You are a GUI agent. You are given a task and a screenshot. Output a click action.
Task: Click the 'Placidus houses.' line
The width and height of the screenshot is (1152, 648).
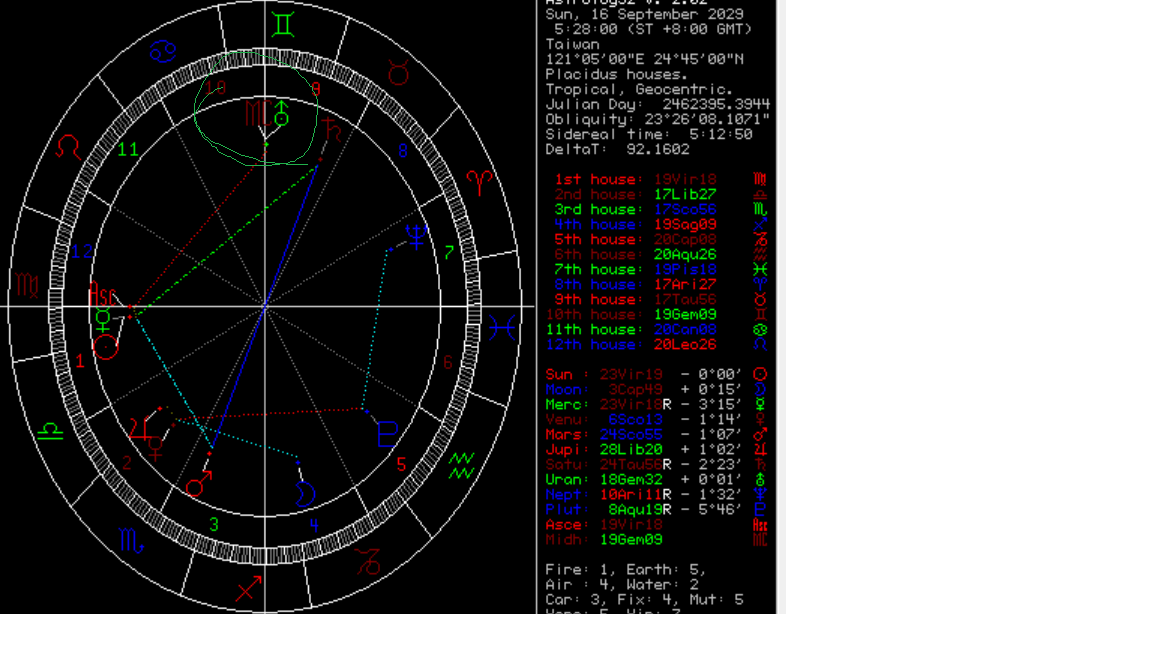[616, 74]
